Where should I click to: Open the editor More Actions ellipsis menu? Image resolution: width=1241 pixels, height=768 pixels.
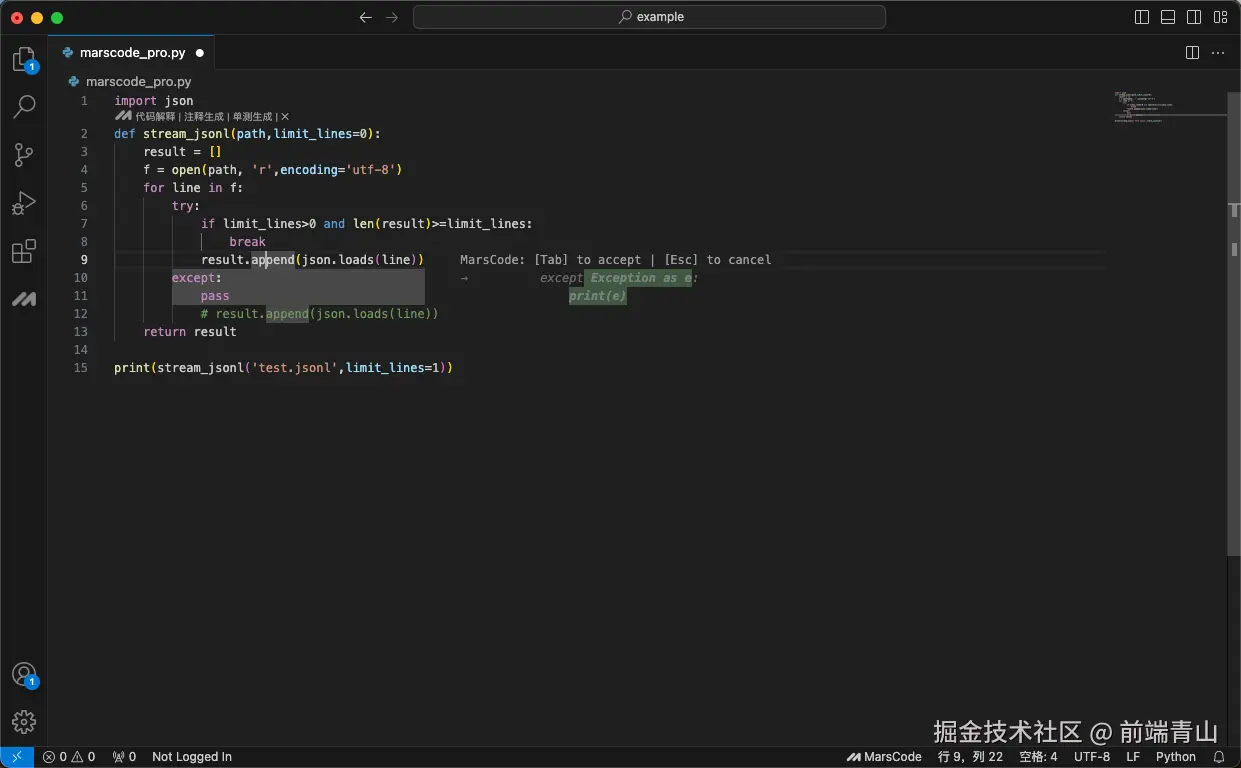click(x=1219, y=53)
